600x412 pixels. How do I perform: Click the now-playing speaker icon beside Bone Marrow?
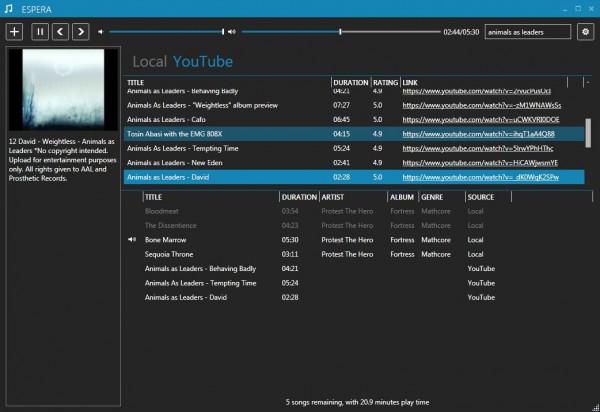pos(132,240)
